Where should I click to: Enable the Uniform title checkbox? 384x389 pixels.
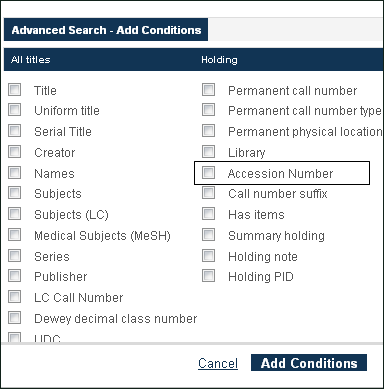coord(15,110)
